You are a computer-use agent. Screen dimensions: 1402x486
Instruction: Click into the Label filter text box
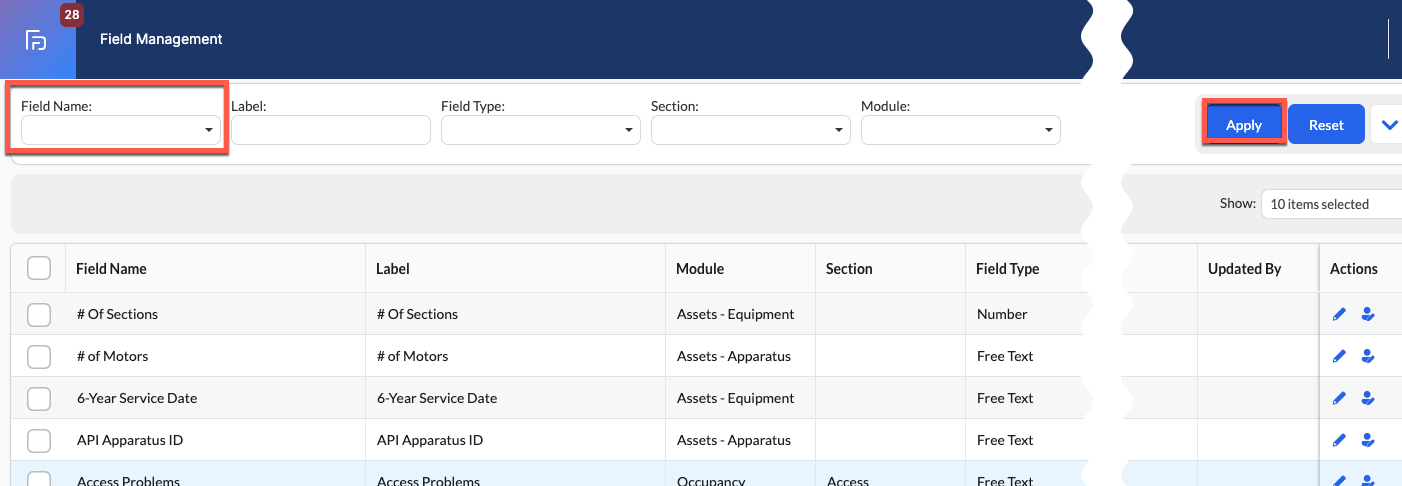point(331,130)
